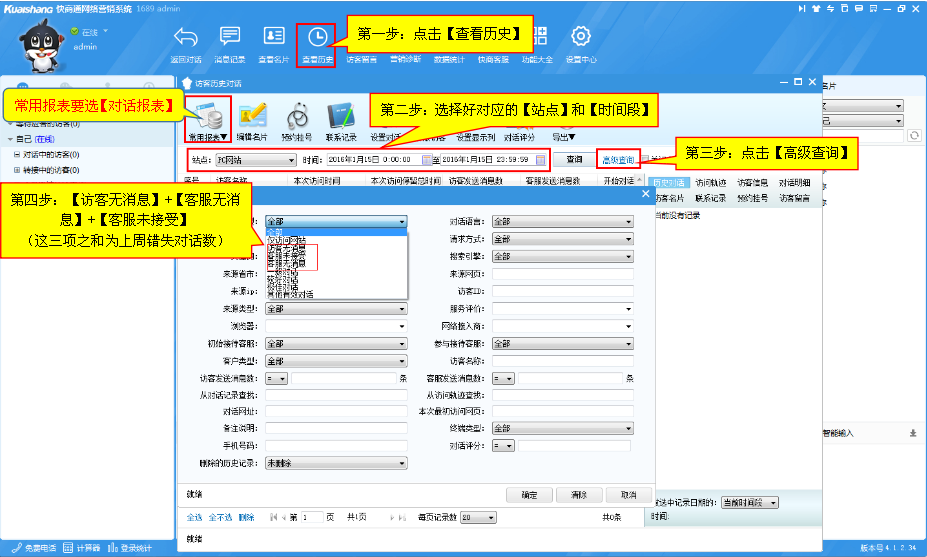The height and width of the screenshot is (557, 927).
Task: Click the 高级查询 link
Action: [617, 159]
